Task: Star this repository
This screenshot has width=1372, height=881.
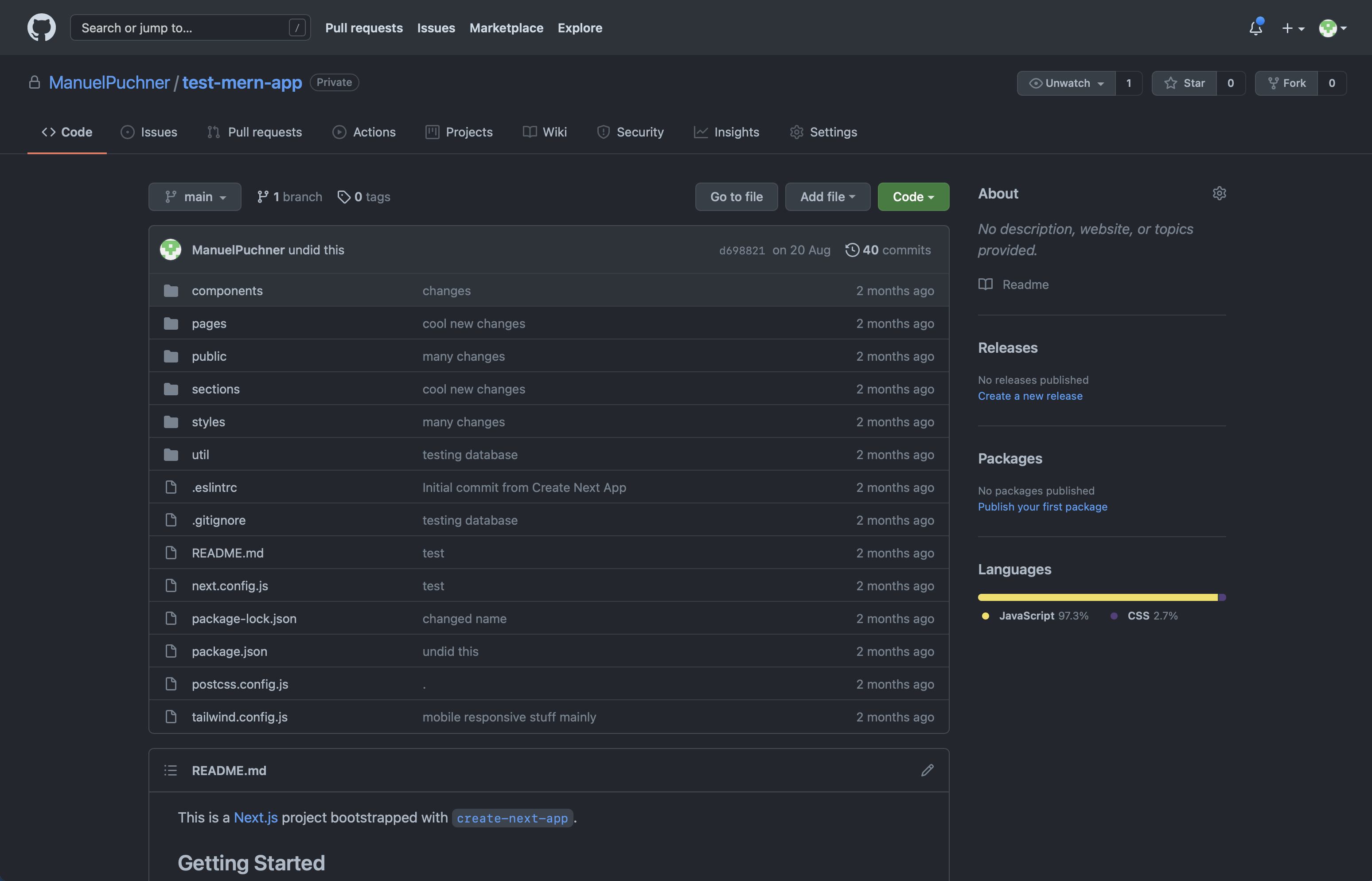Action: [1184, 83]
